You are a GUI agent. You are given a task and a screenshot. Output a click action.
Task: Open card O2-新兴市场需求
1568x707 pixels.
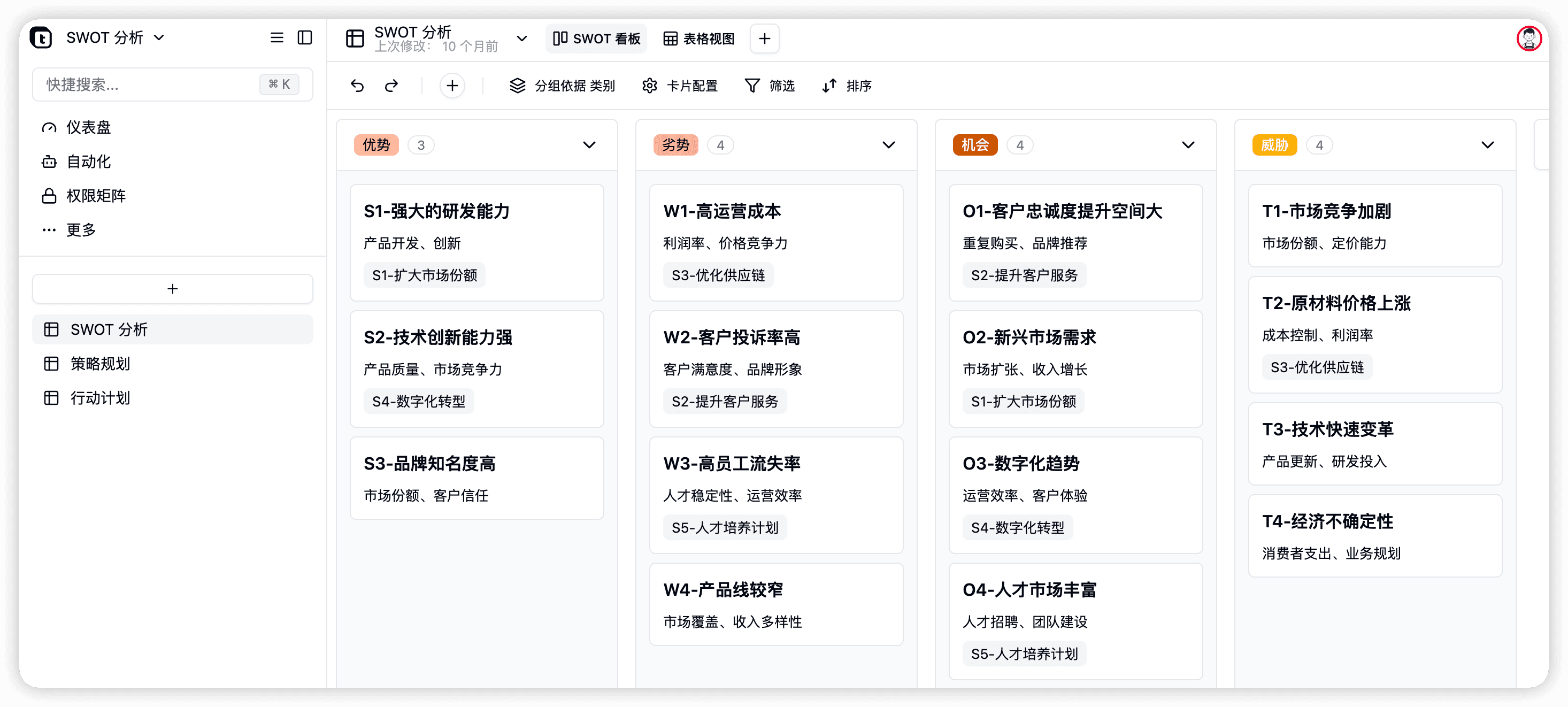click(x=1075, y=368)
